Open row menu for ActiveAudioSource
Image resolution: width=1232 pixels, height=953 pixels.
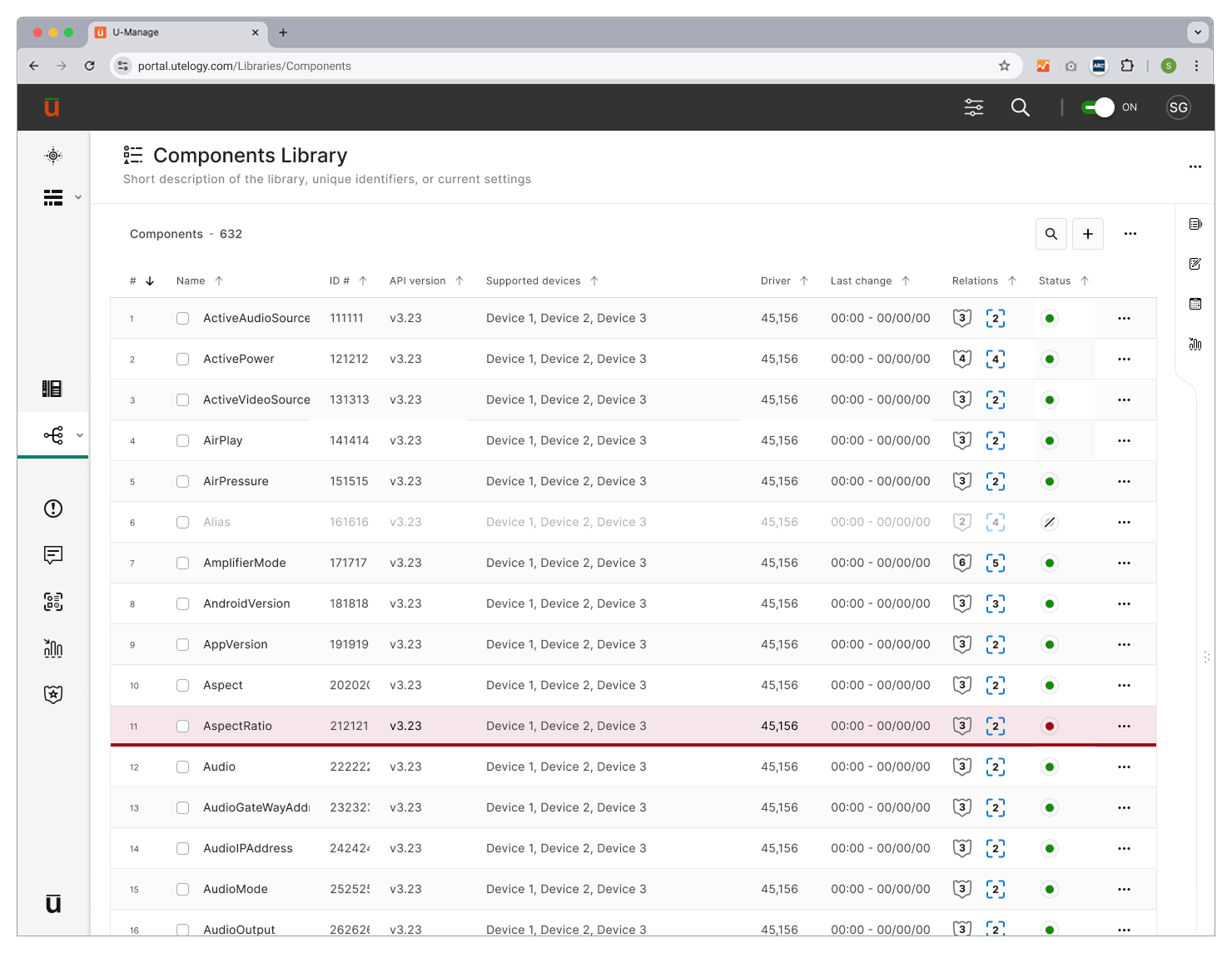(x=1124, y=319)
